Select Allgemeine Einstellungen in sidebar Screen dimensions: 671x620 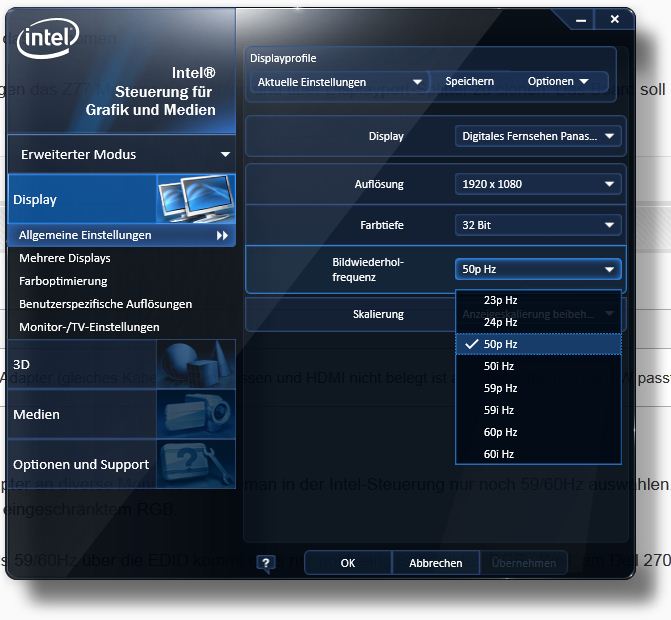(122, 235)
